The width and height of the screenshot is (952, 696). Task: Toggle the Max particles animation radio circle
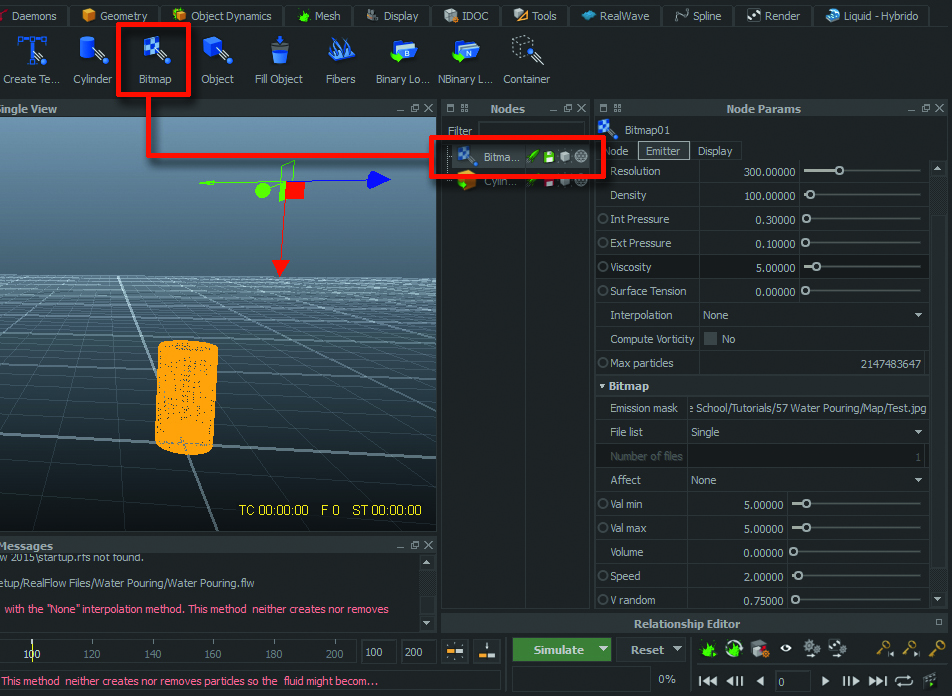pos(603,363)
